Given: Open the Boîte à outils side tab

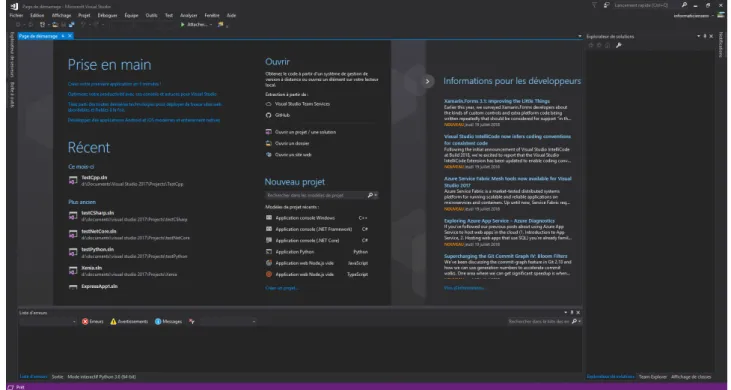Looking at the screenshot, I should [x=13, y=95].
